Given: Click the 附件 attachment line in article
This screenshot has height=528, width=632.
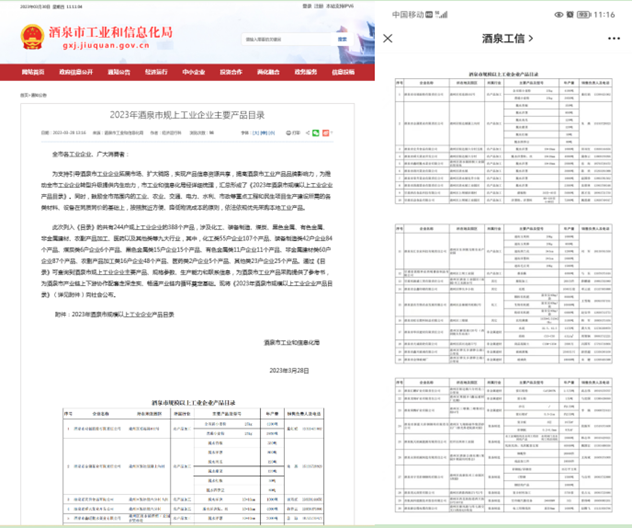Looking at the screenshot, I should [114, 314].
